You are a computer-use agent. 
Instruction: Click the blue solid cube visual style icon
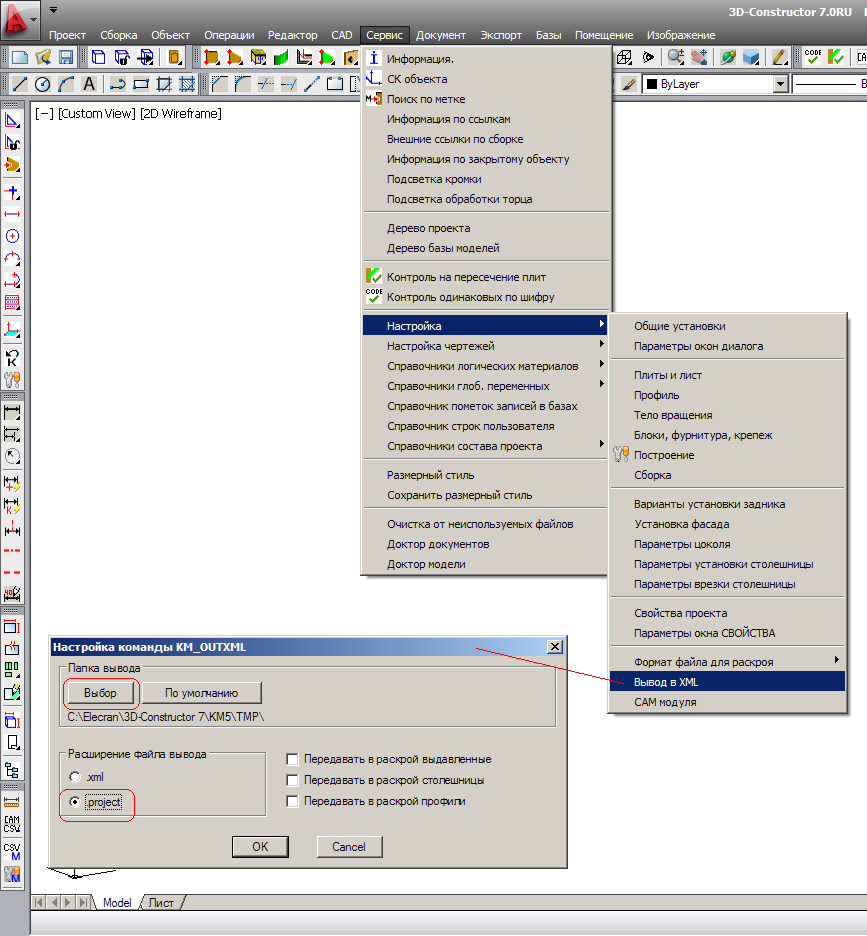pos(751,57)
